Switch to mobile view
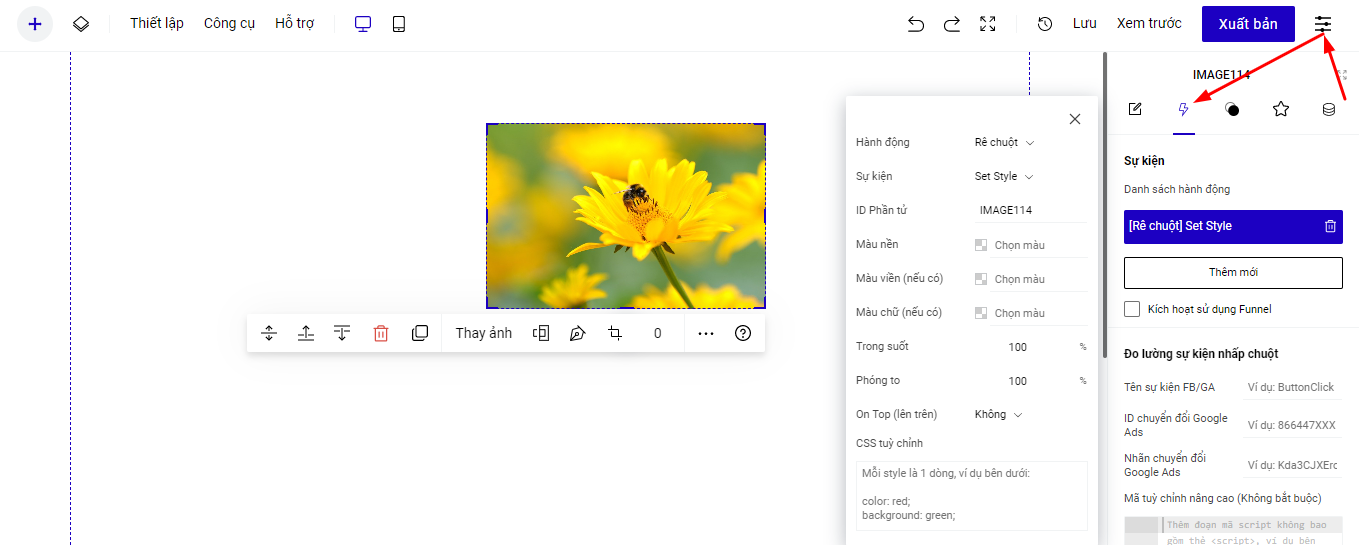 pos(399,24)
